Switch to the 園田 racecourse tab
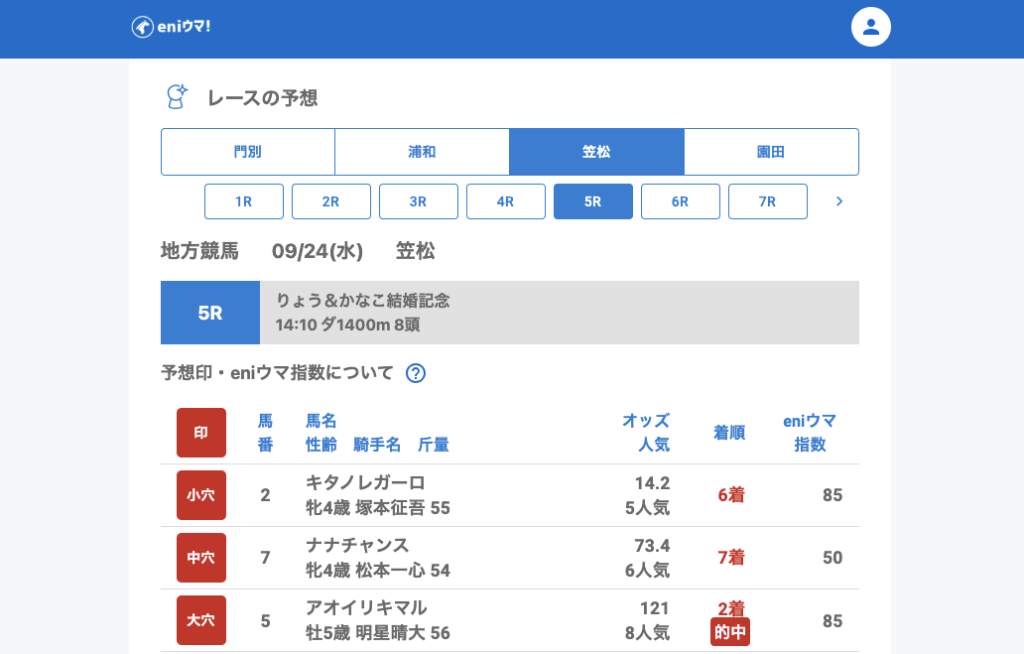Screen dimensions: 1024x654 tap(771, 152)
